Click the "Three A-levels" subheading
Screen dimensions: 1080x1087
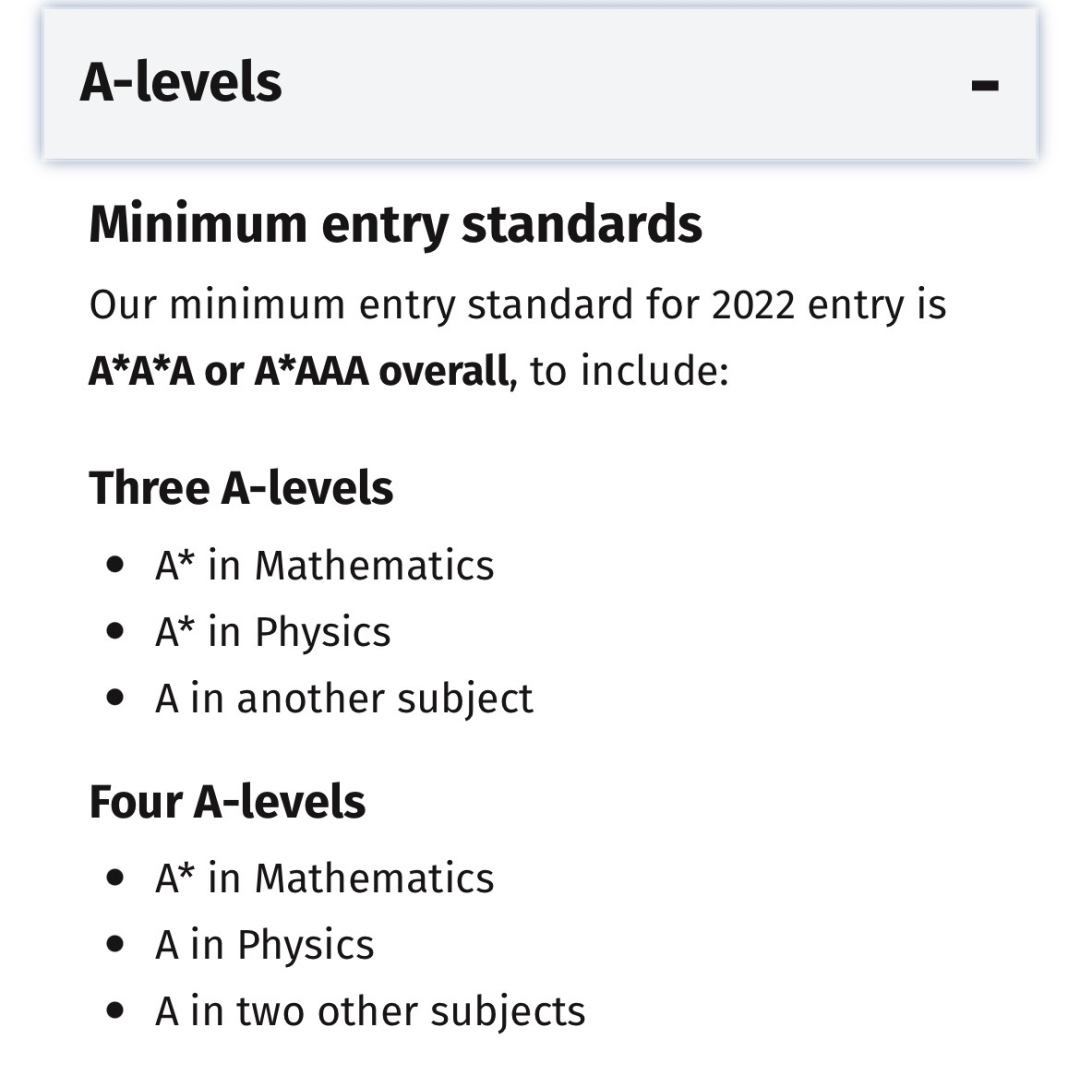(241, 489)
